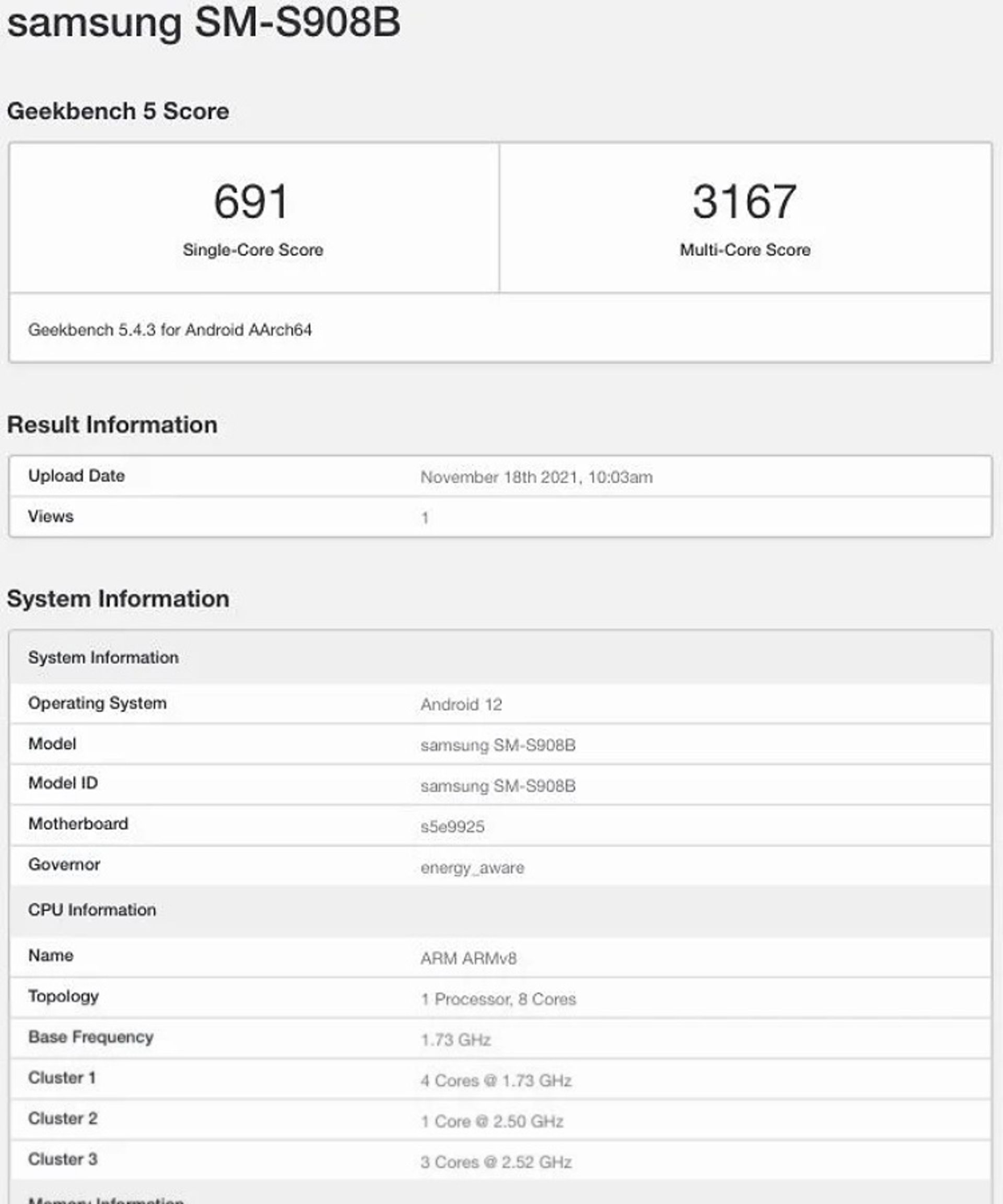The width and height of the screenshot is (1003, 1204).
Task: Select the governor value energy_aware
Action: tap(472, 867)
